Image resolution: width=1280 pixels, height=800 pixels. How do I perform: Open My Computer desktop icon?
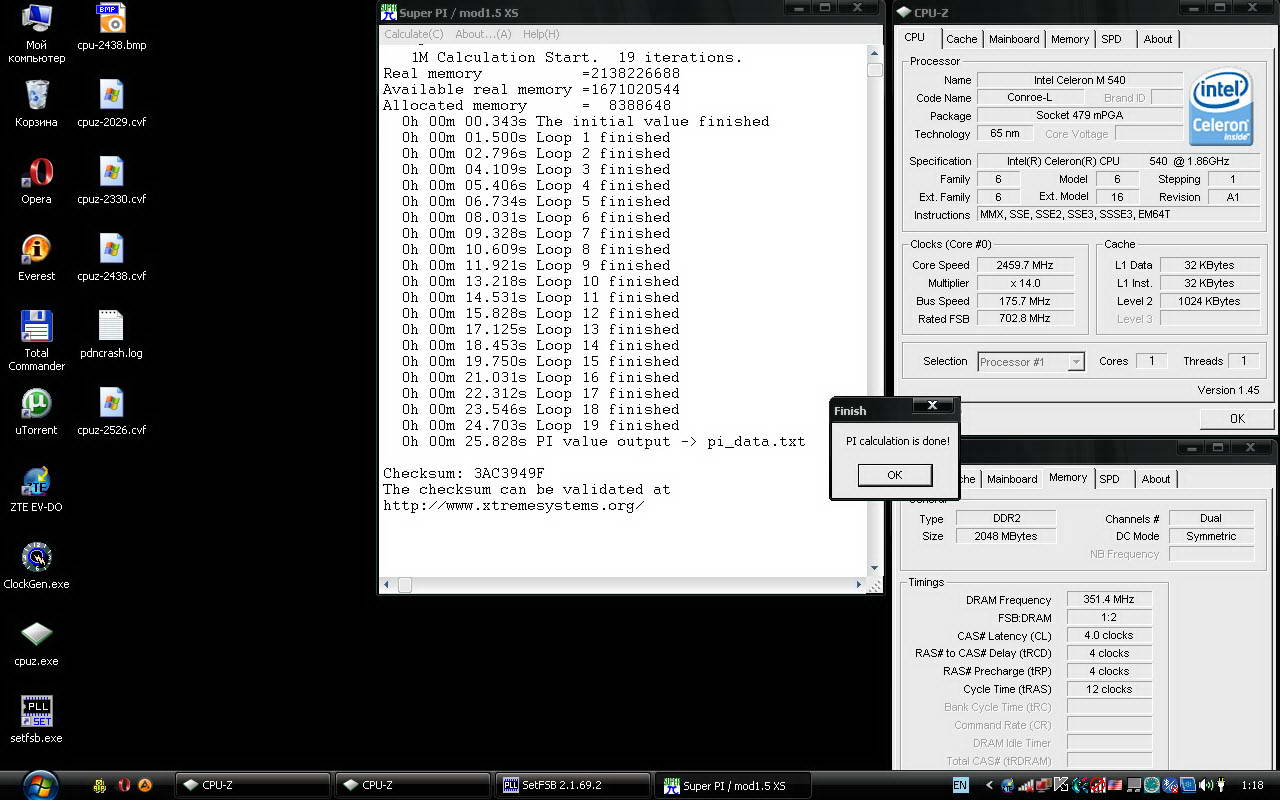tap(36, 32)
